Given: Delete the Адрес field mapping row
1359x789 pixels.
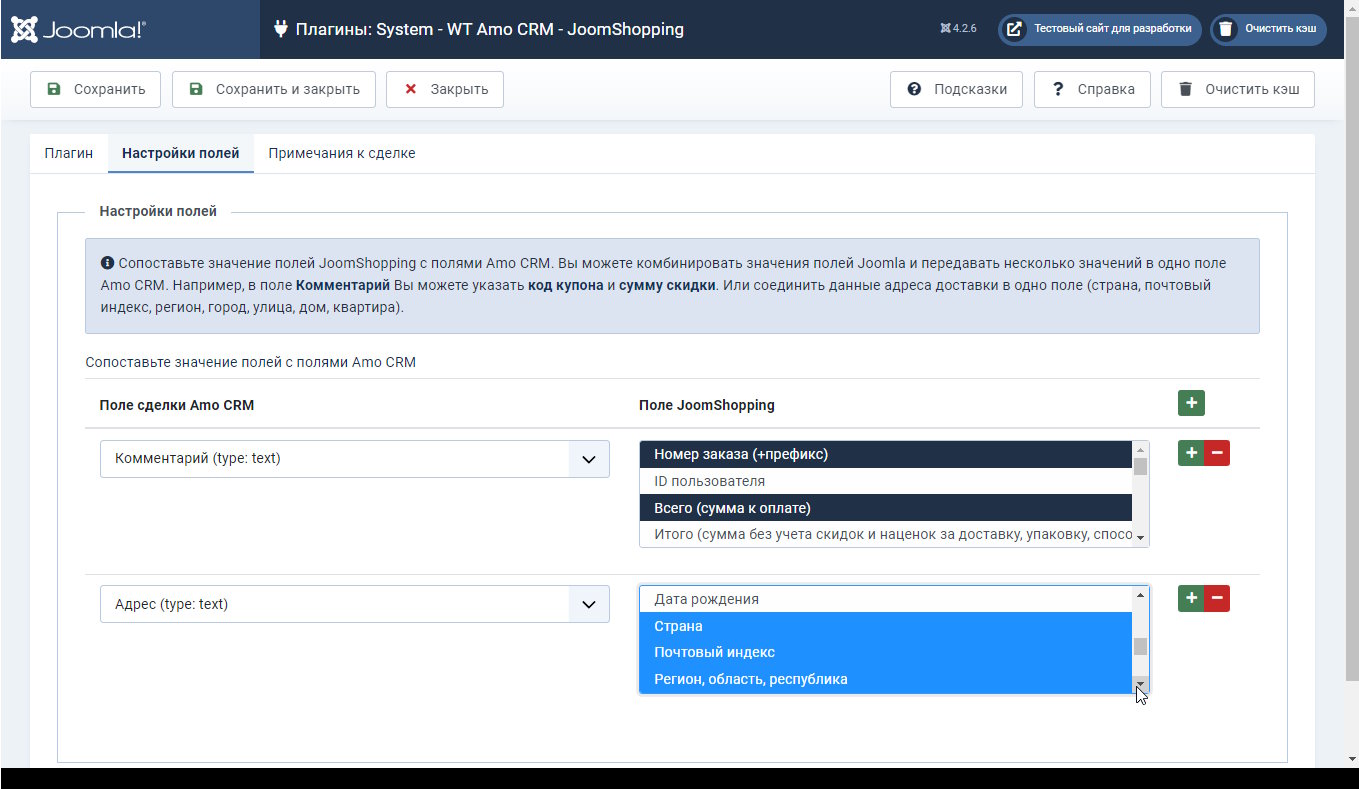Looking at the screenshot, I should 1217,598.
